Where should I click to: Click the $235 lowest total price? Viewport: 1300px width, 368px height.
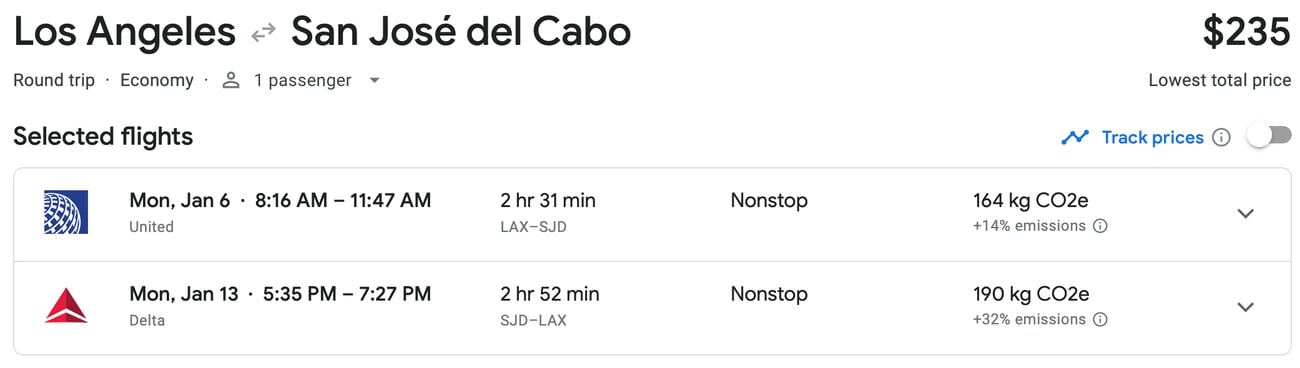coord(1246,33)
